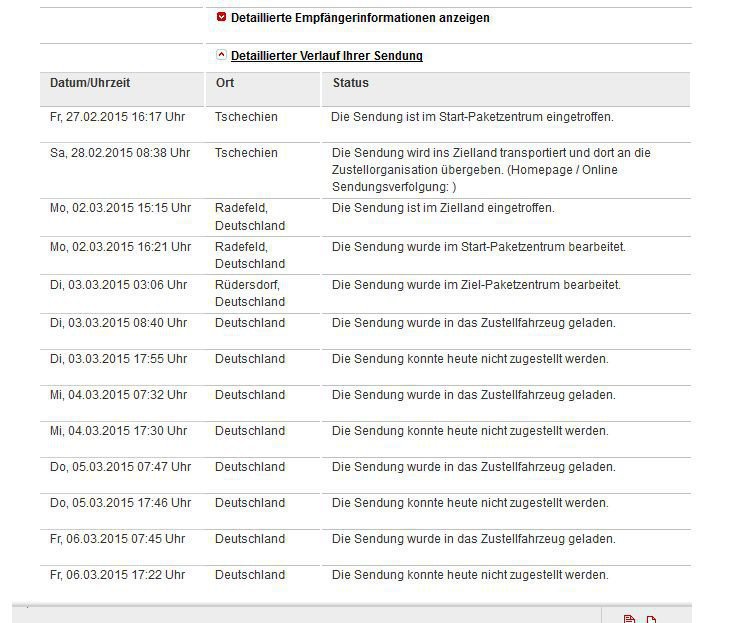
Task: Click the Status column header
Action: click(x=350, y=83)
